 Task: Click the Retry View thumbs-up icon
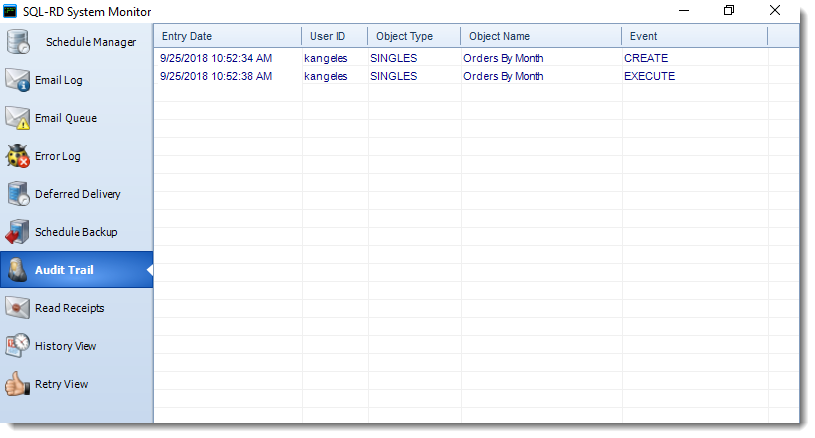pos(18,384)
